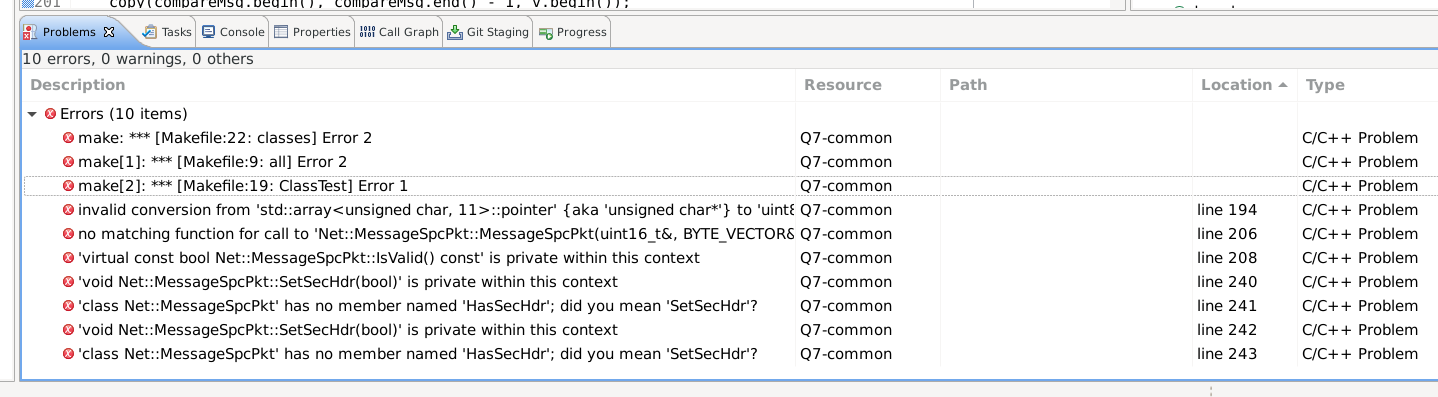Close the Problems tab
This screenshot has width=1438, height=397.
109,32
